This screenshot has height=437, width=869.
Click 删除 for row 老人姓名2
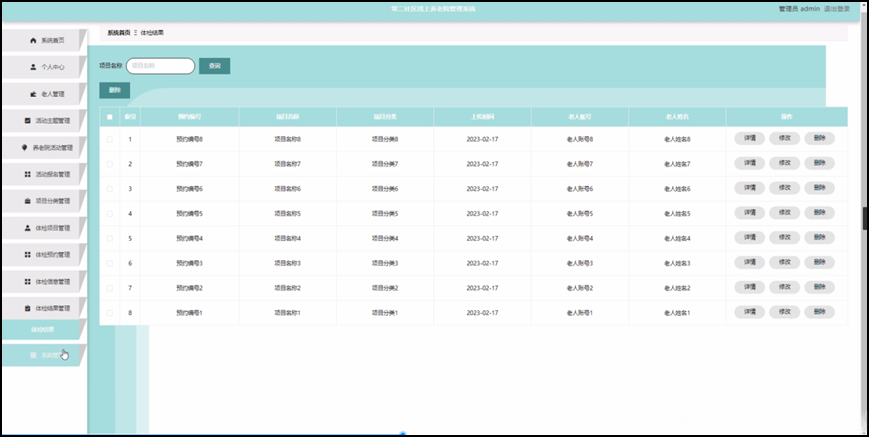820,287
